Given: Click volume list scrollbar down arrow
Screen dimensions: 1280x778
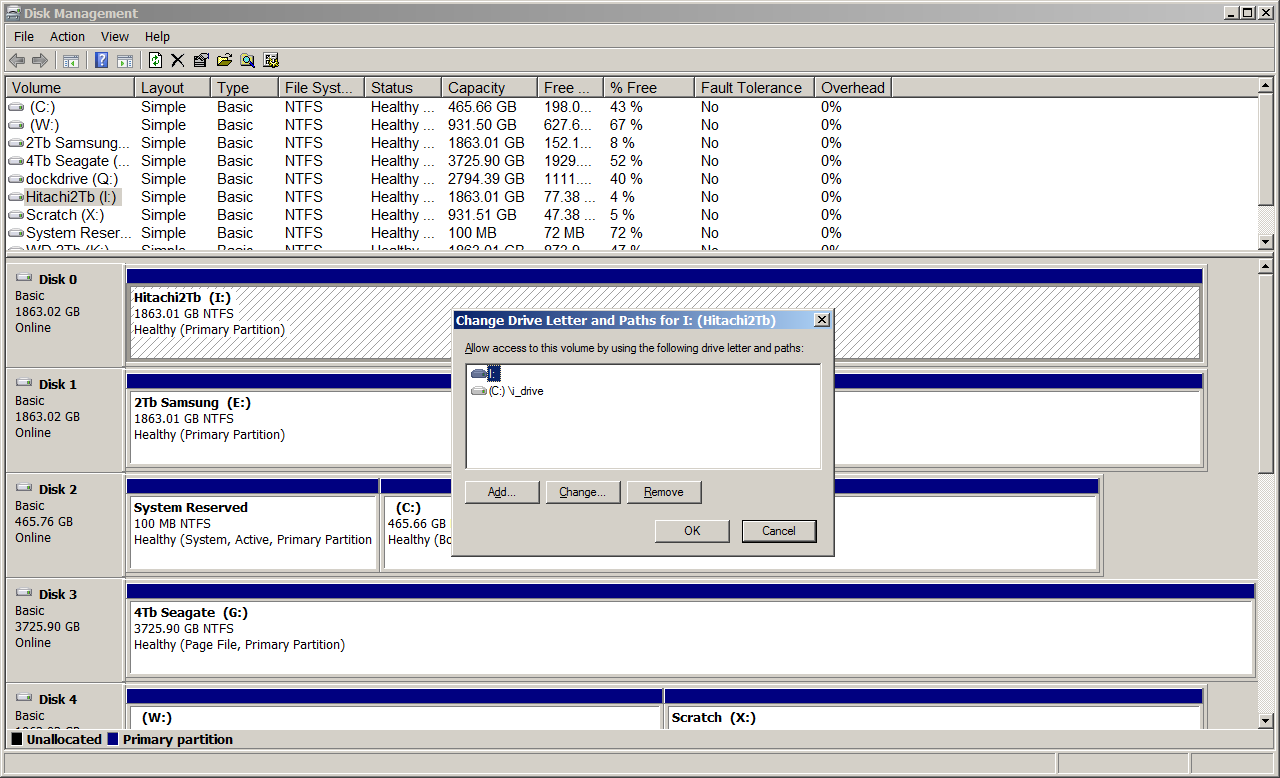Looking at the screenshot, I should coord(1265,242).
